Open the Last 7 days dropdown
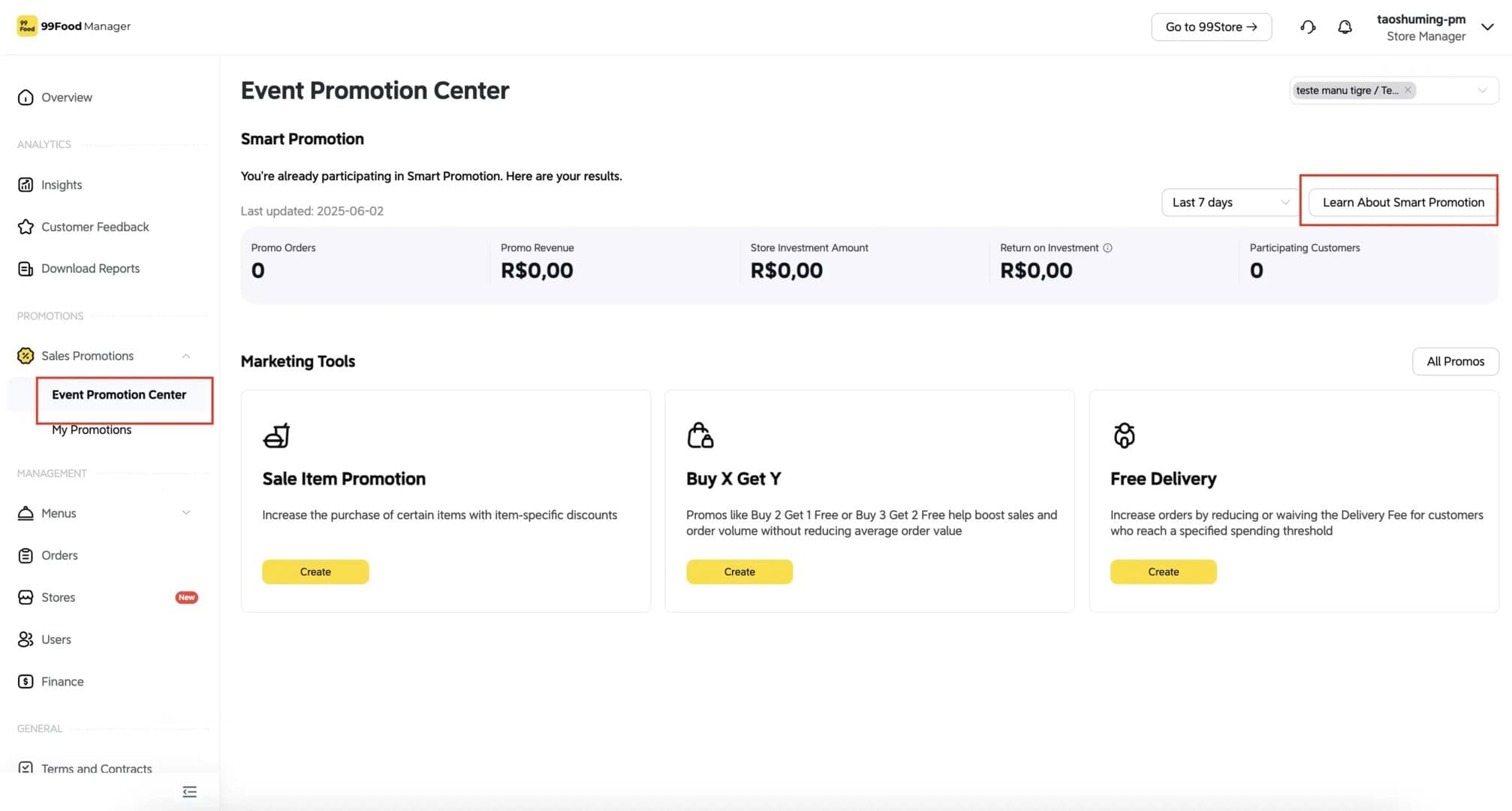The image size is (1512, 811). click(1230, 203)
